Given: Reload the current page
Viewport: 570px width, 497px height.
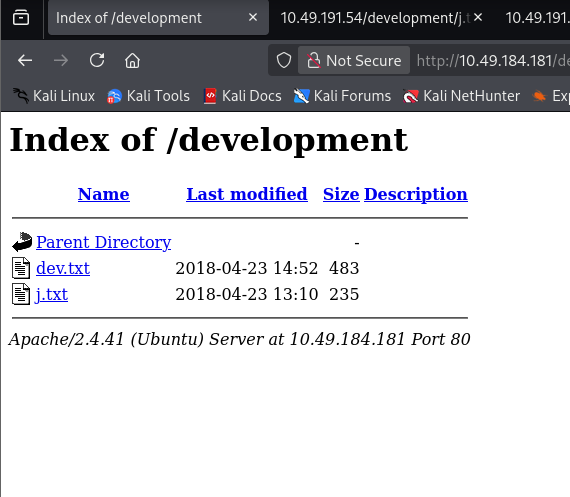Looking at the screenshot, I should (97, 60).
